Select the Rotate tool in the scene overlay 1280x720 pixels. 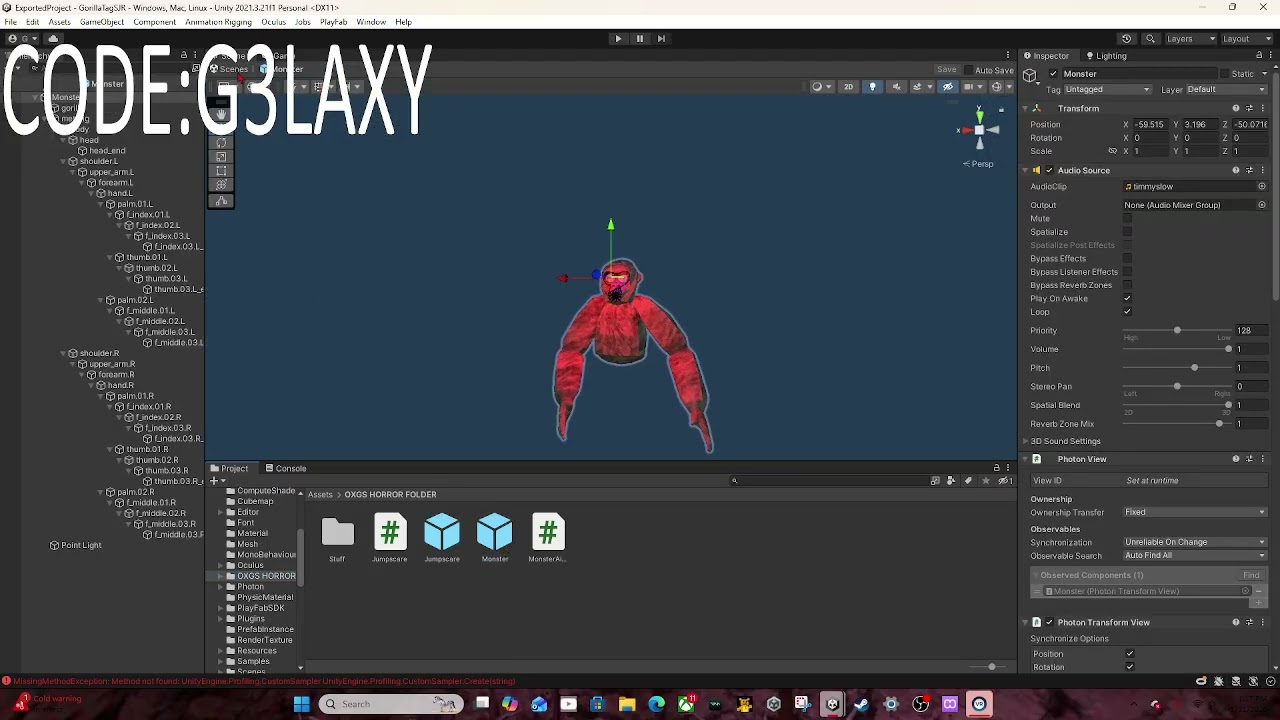(221, 143)
